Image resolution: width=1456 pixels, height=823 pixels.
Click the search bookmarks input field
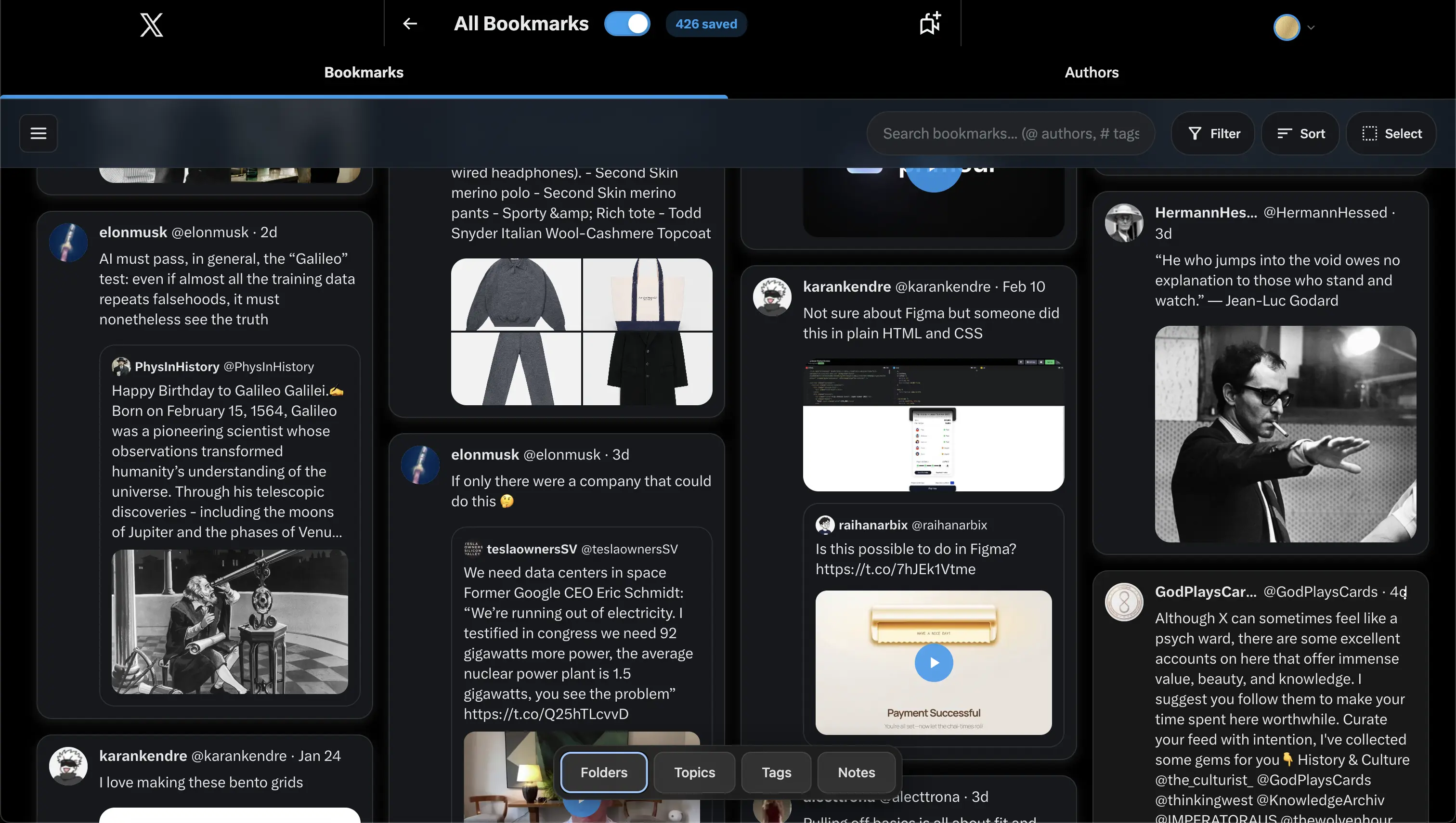click(1011, 133)
